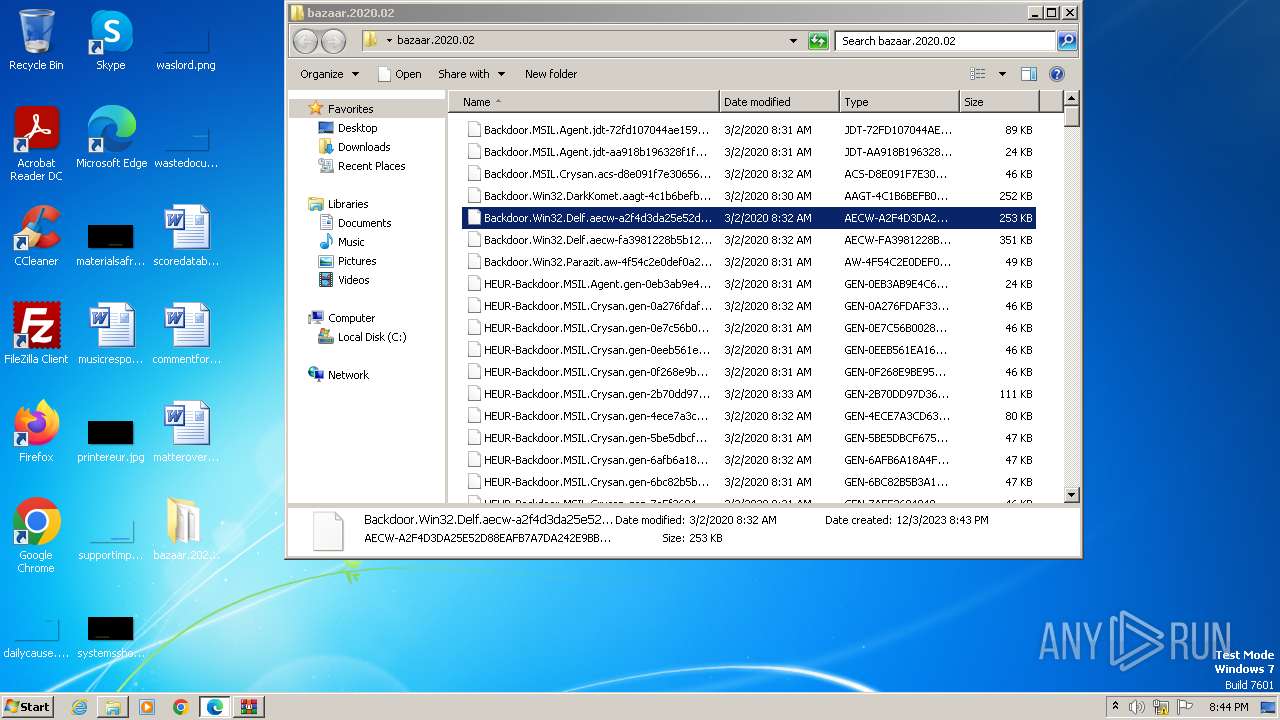Open Windows Media Player from taskbar
This screenshot has height=720, width=1280.
(147, 707)
